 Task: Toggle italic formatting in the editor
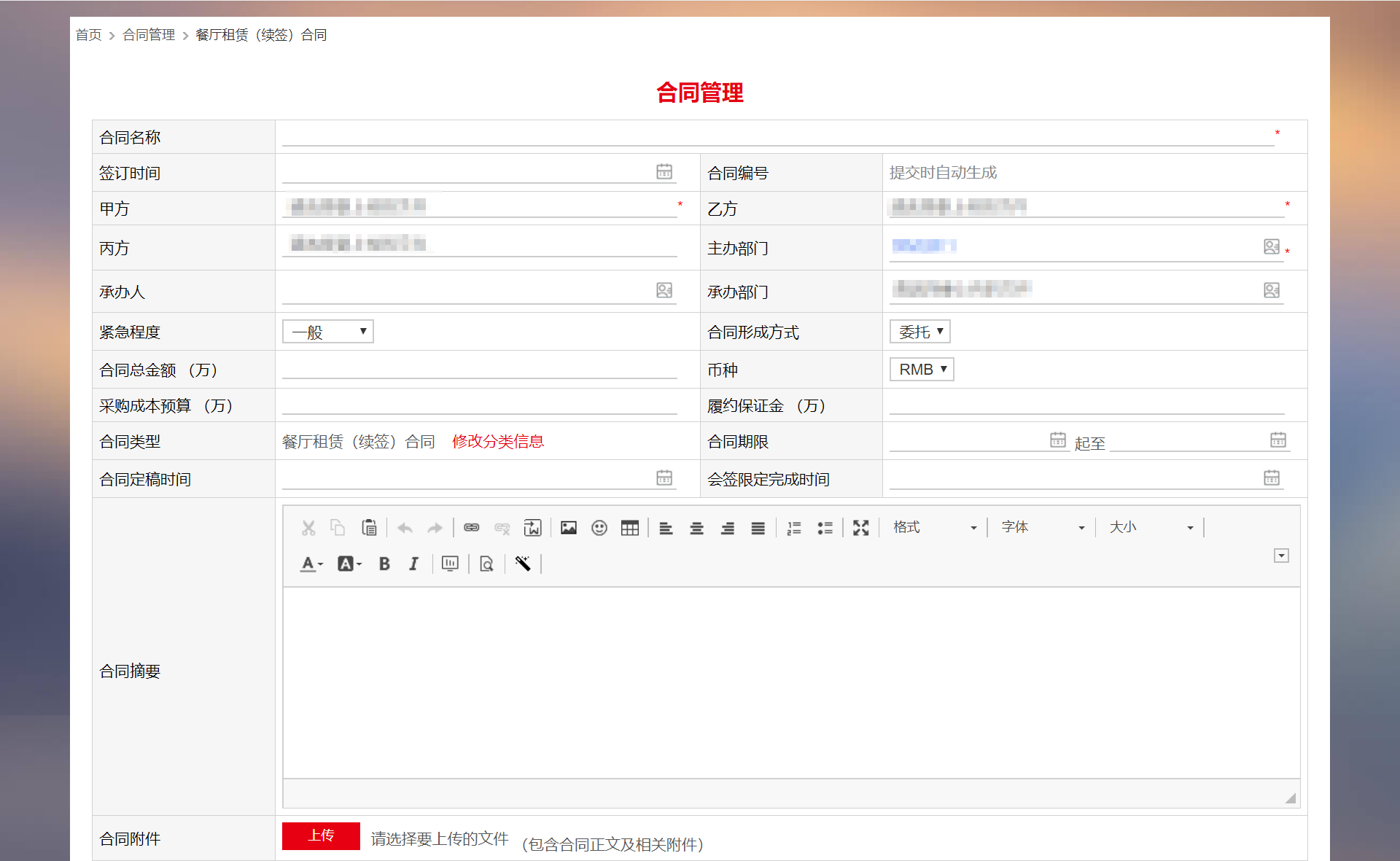(x=413, y=564)
